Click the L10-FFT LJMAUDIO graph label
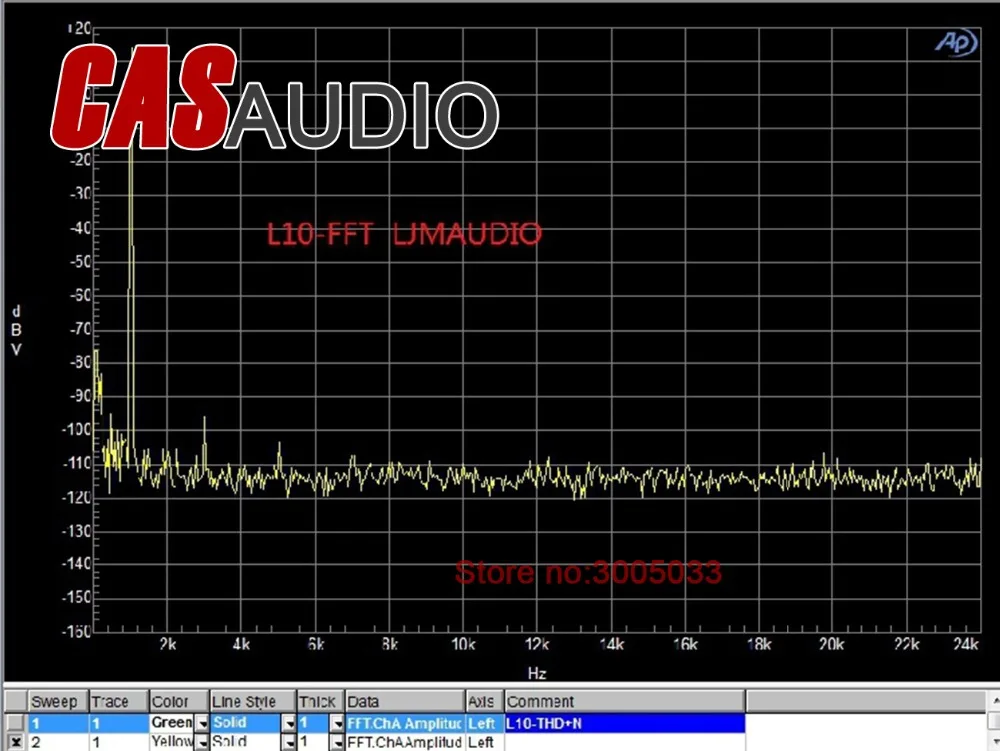 tap(404, 235)
